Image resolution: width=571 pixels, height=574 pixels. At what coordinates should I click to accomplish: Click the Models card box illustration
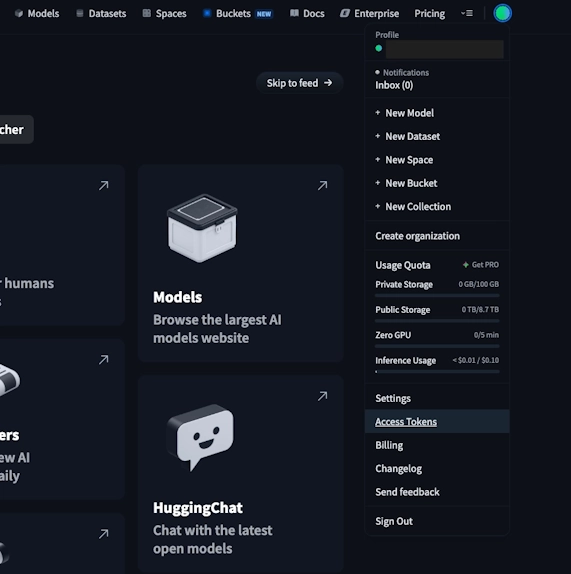pos(202,228)
